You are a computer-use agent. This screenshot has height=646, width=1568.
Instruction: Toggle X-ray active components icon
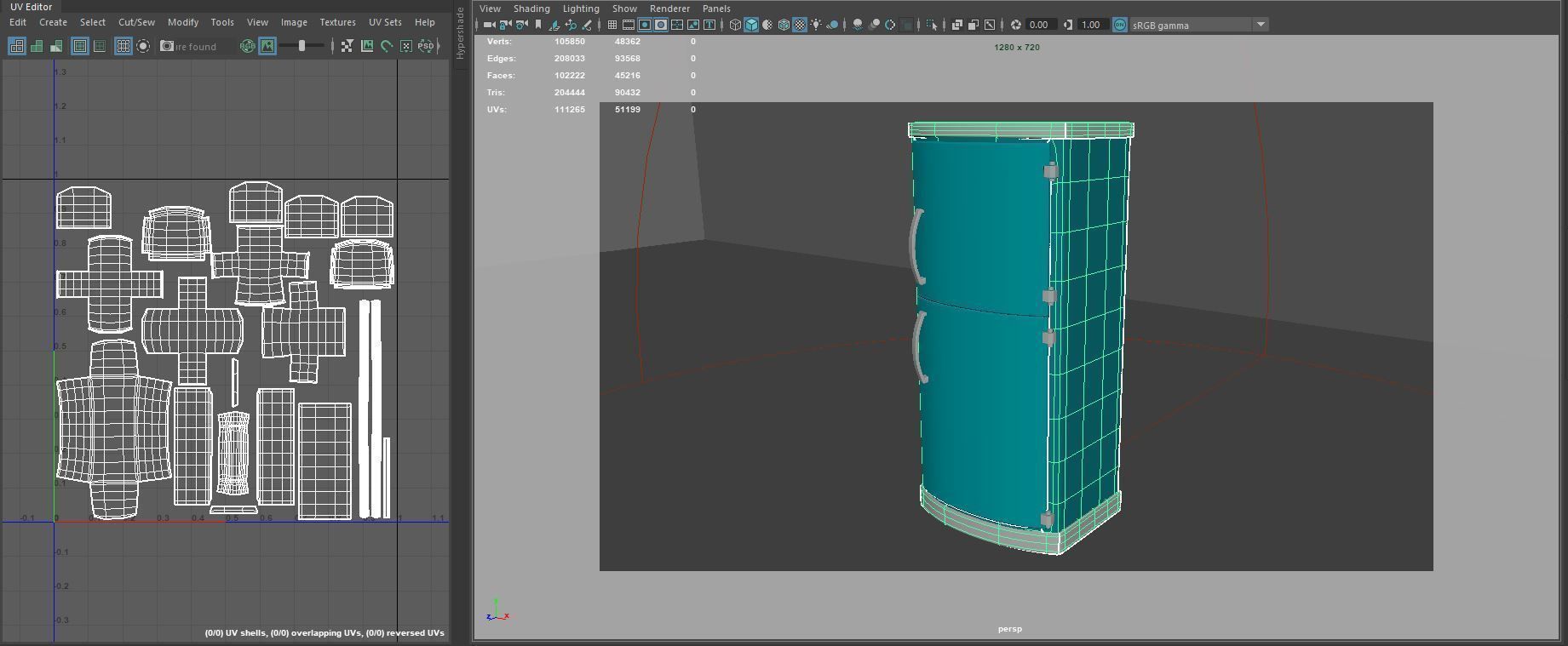coord(973,25)
